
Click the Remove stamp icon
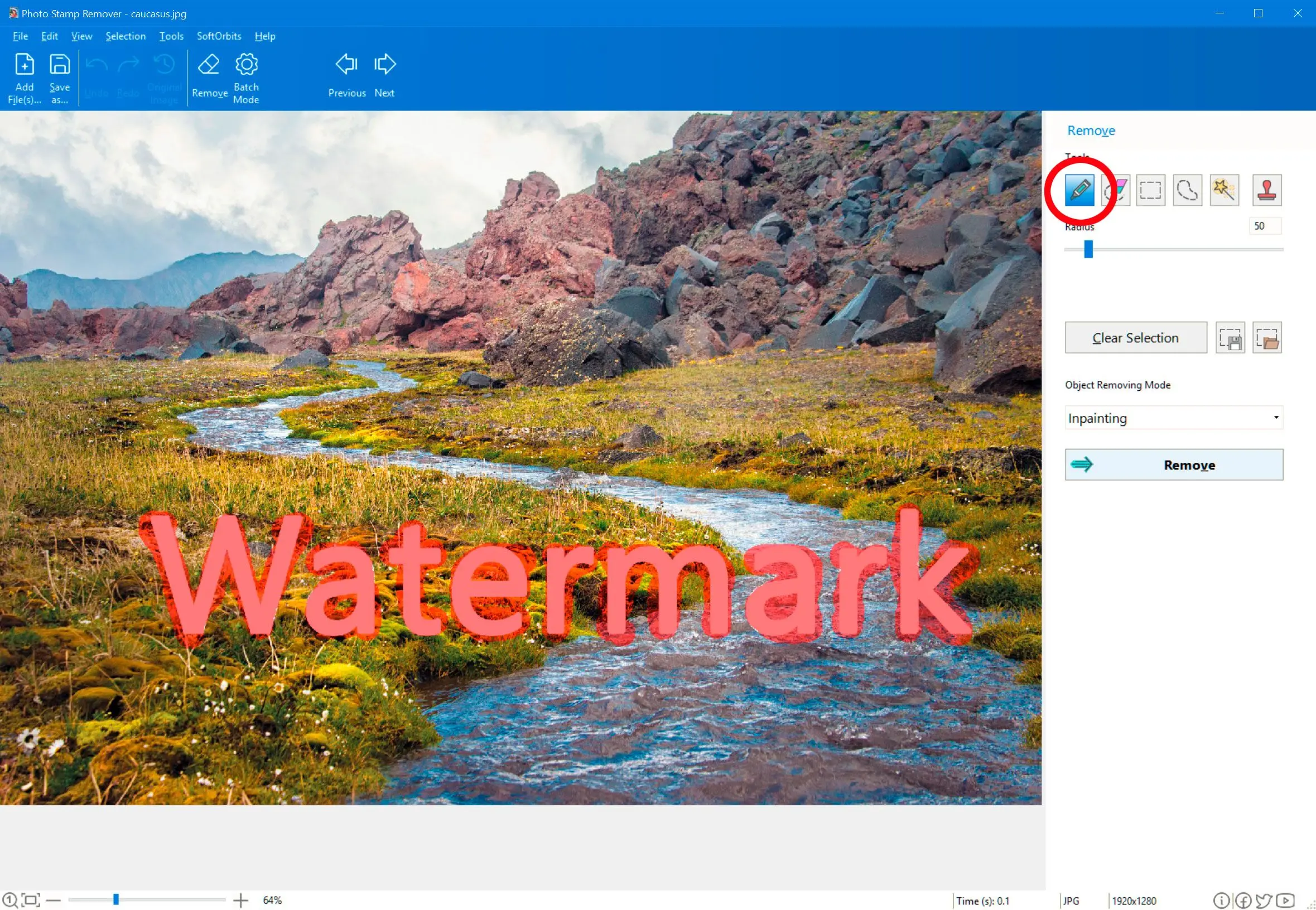1266,189
